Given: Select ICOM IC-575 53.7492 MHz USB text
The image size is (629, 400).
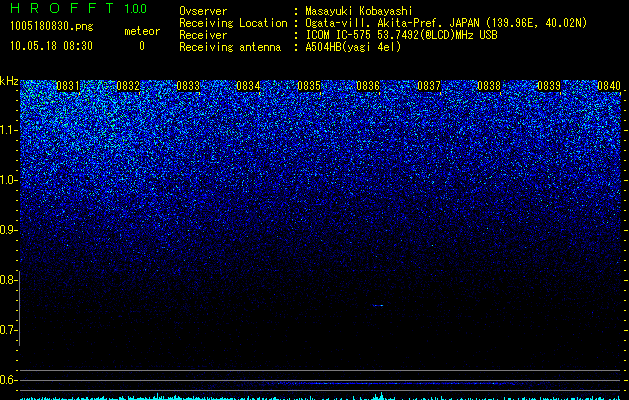Looking at the screenshot, I should (x=401, y=35).
